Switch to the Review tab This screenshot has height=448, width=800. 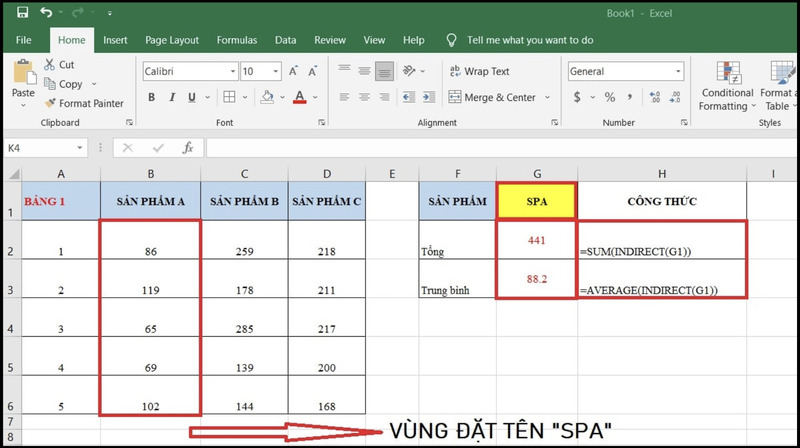click(330, 40)
